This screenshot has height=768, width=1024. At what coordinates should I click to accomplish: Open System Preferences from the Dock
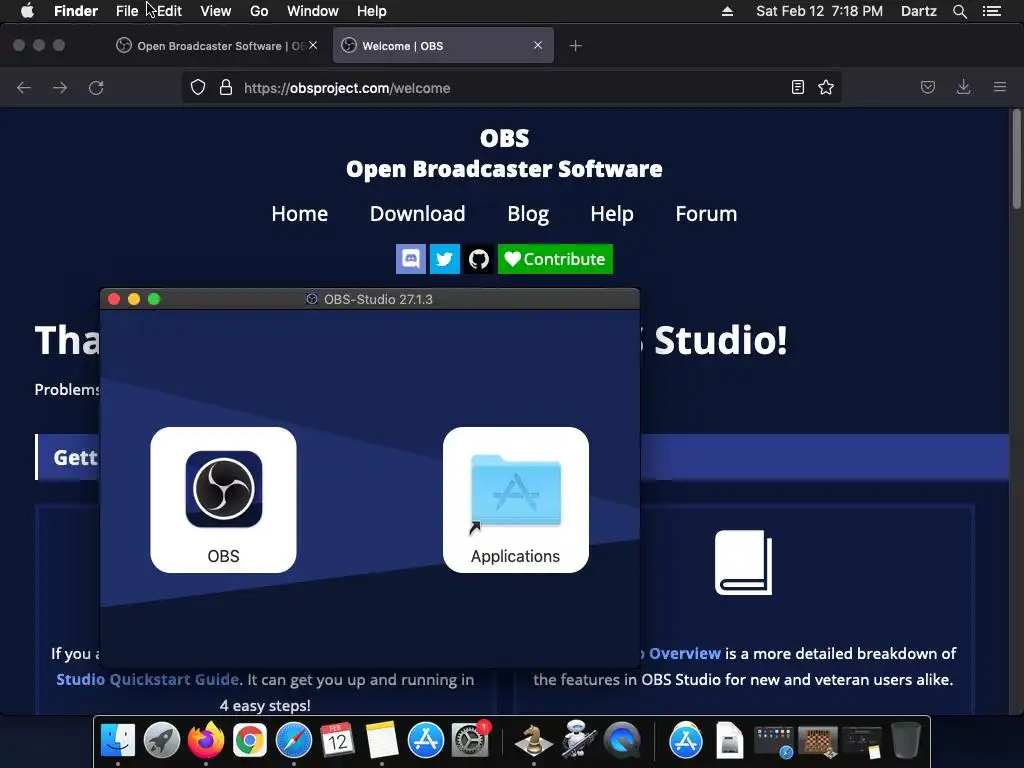coord(470,740)
